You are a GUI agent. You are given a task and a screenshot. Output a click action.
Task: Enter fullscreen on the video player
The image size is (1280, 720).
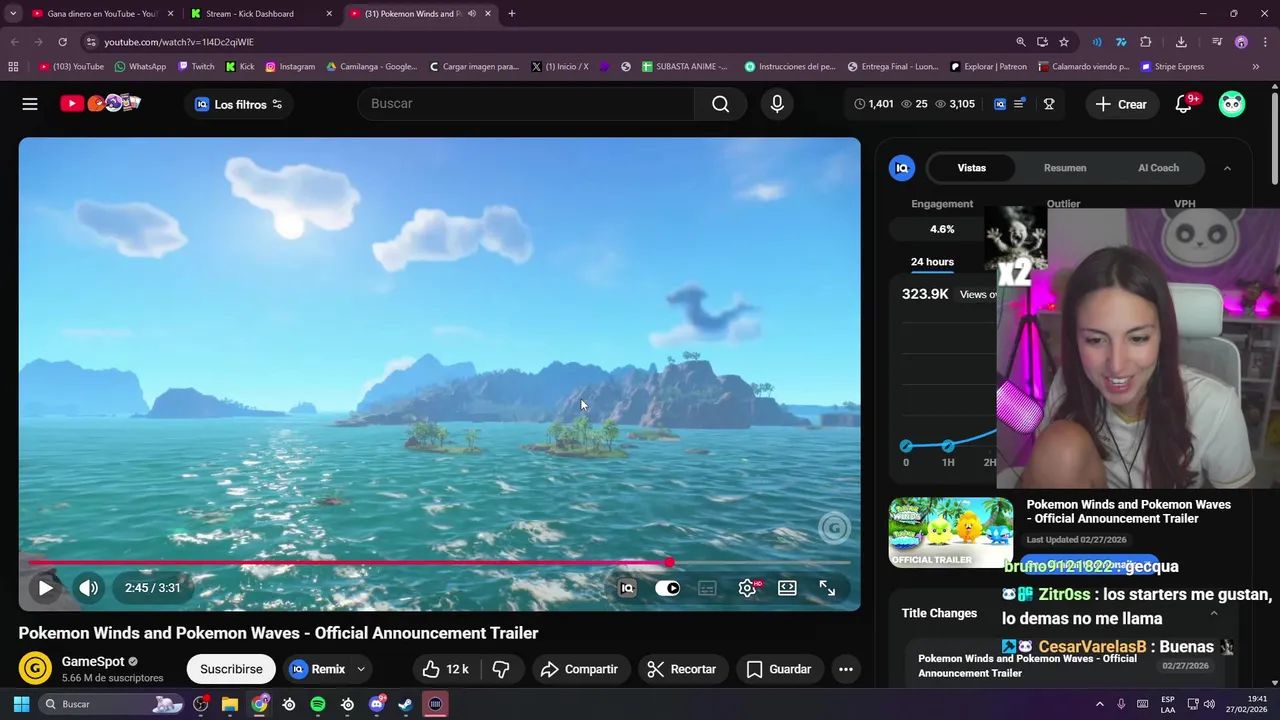click(827, 588)
